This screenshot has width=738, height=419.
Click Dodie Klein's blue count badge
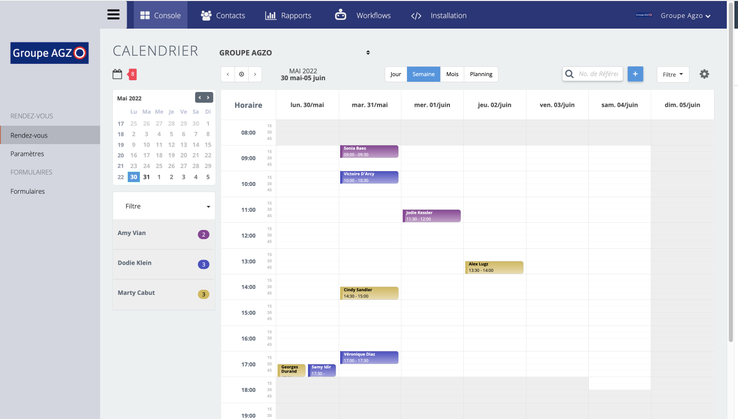pos(203,264)
